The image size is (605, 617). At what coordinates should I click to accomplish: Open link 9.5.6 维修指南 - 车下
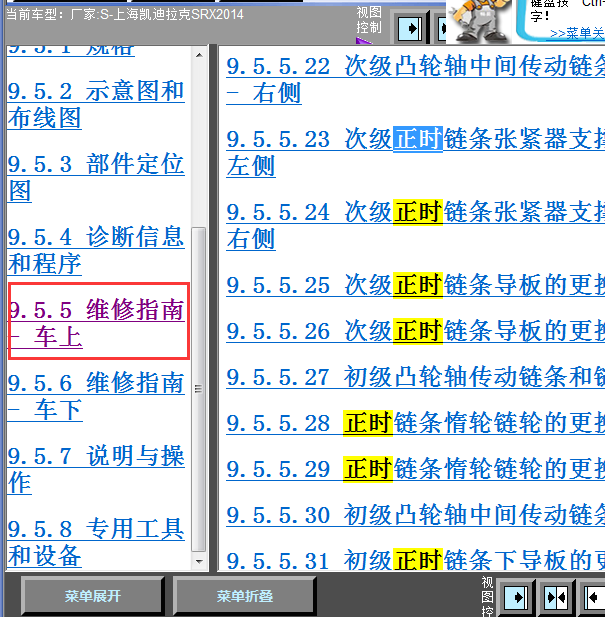(96, 396)
